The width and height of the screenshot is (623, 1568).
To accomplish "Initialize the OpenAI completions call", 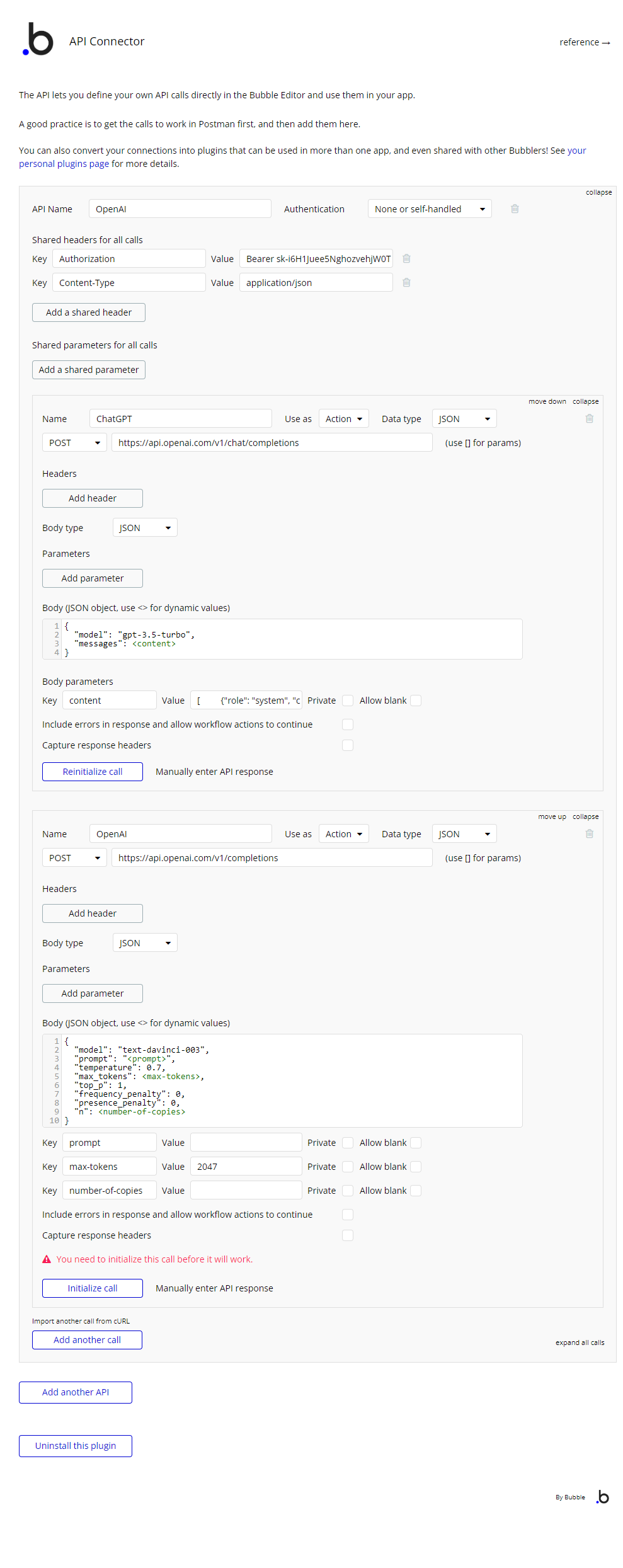I will (93, 1288).
